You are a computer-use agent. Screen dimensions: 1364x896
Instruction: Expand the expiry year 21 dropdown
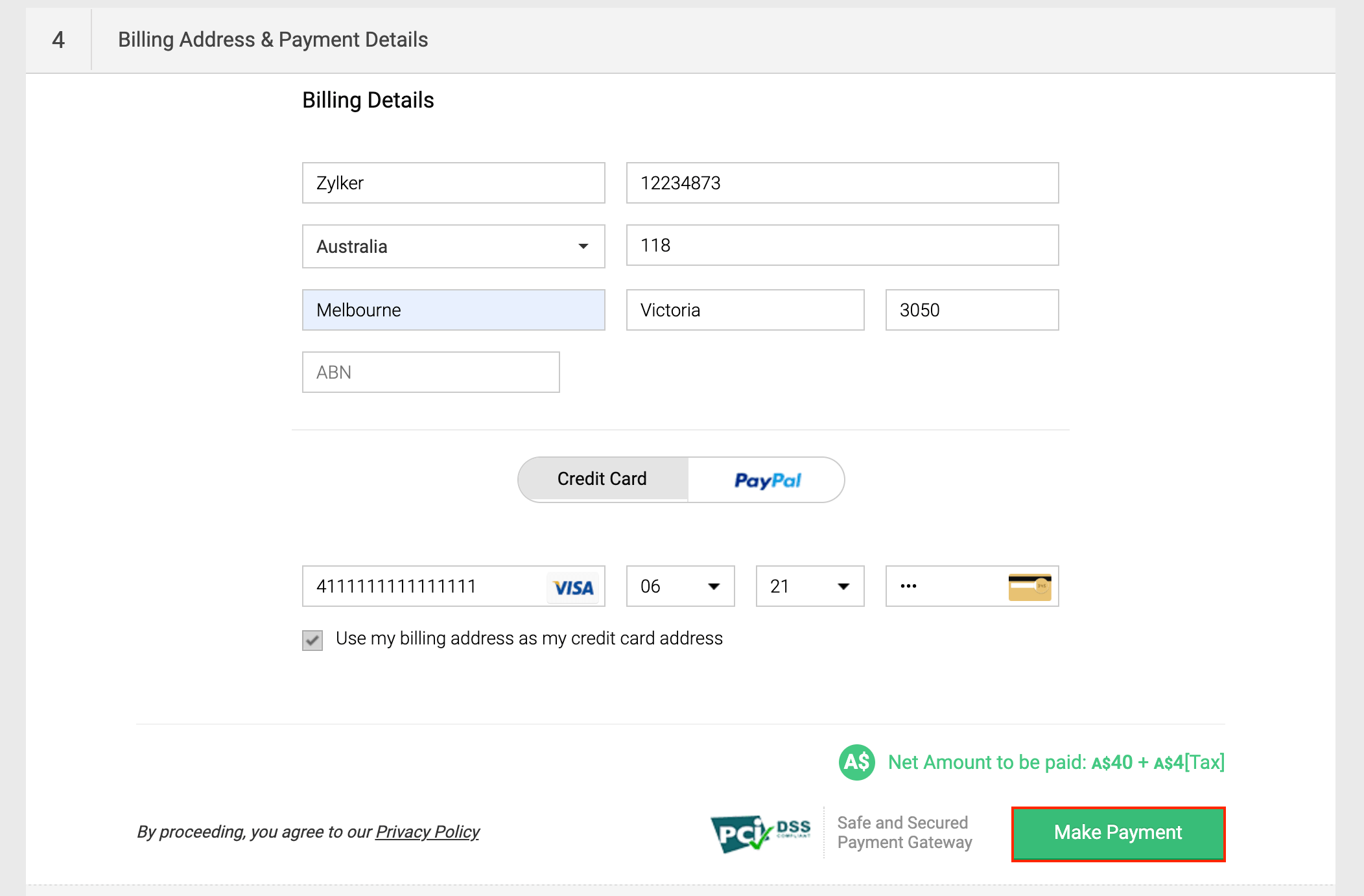point(810,586)
